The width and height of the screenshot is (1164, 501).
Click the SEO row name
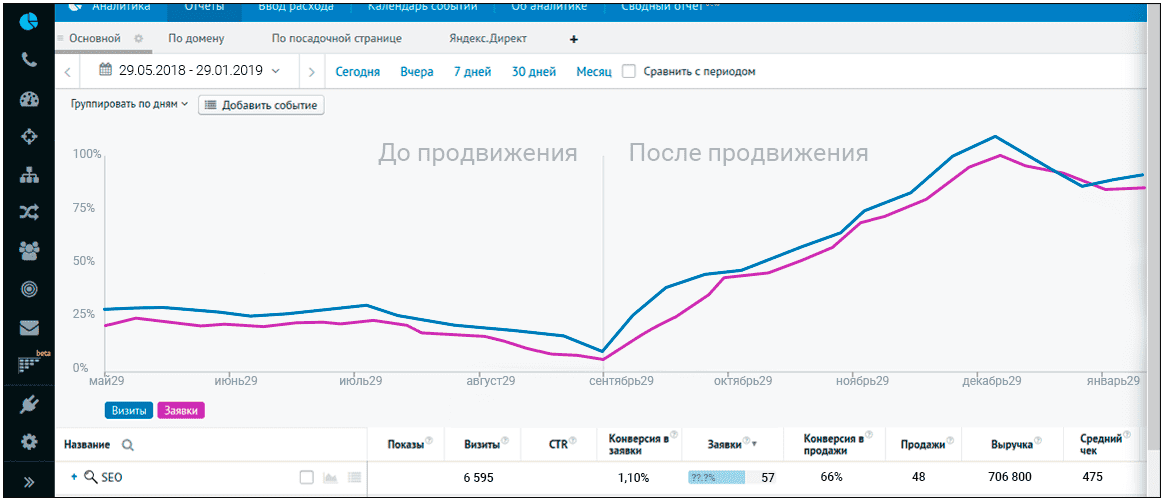tap(112, 478)
